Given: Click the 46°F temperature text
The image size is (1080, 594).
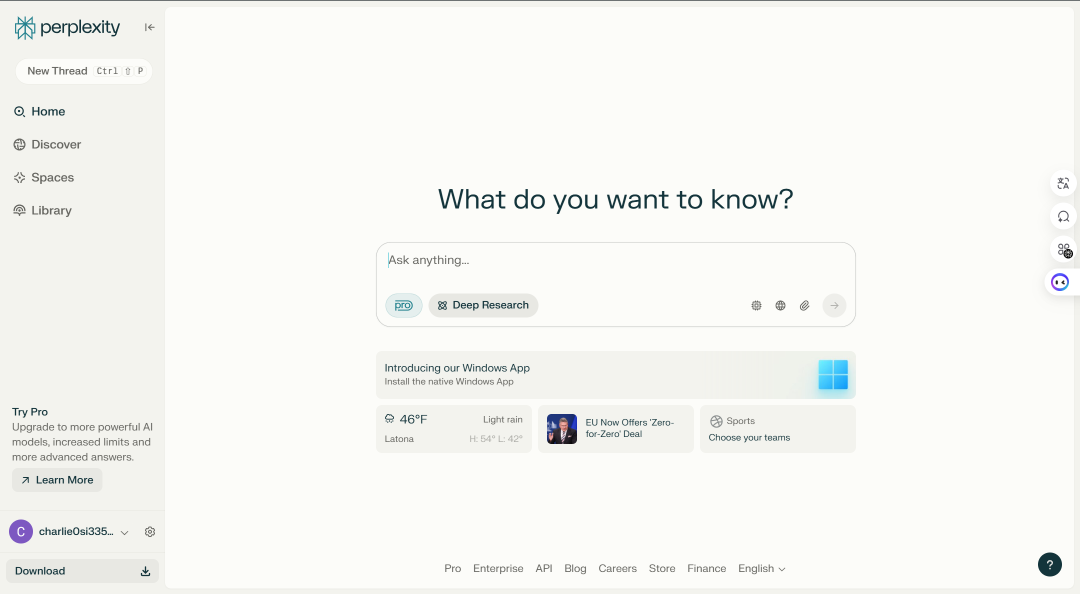Looking at the screenshot, I should click(x=413, y=419).
